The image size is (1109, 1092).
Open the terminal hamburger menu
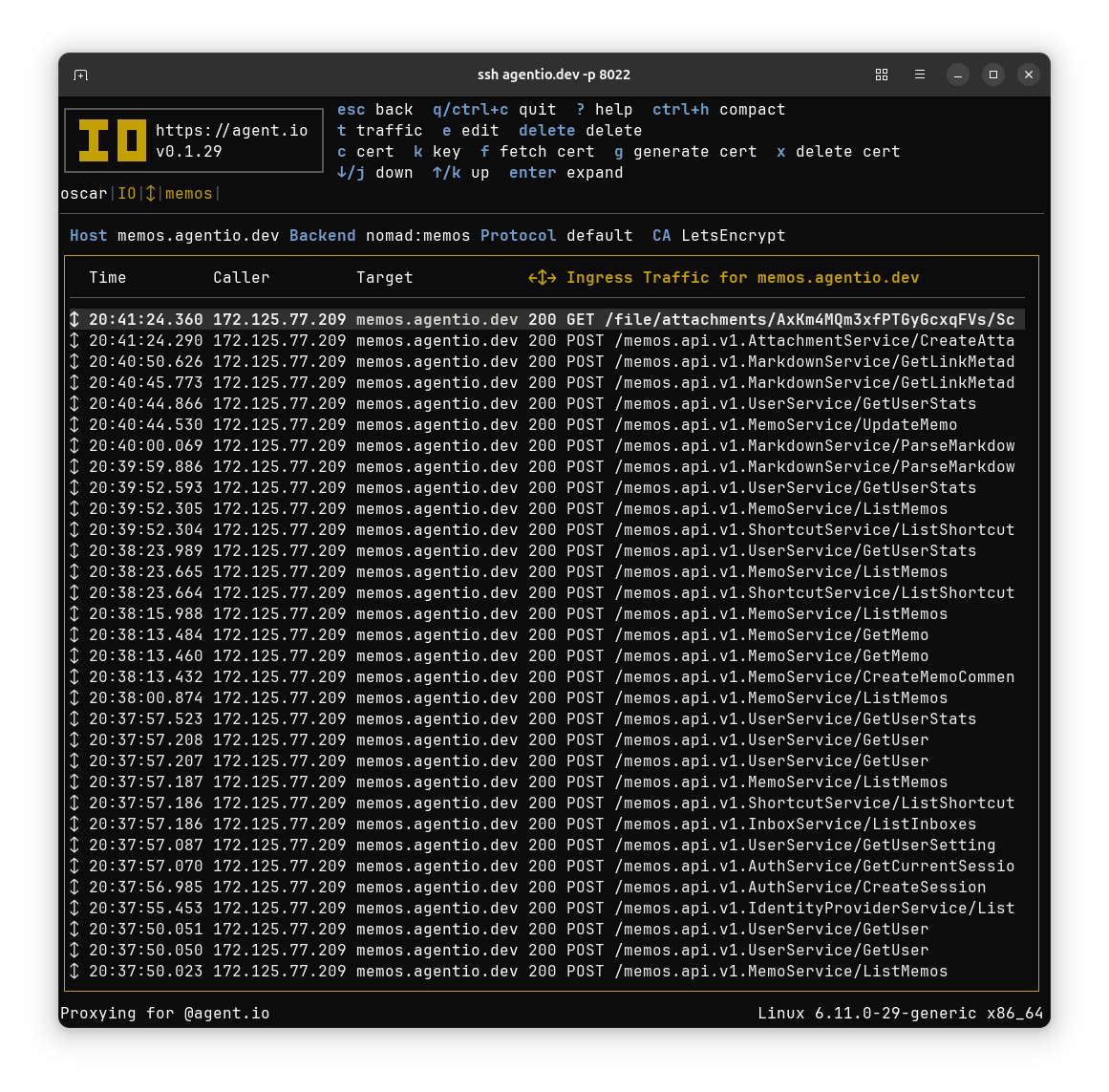click(920, 75)
